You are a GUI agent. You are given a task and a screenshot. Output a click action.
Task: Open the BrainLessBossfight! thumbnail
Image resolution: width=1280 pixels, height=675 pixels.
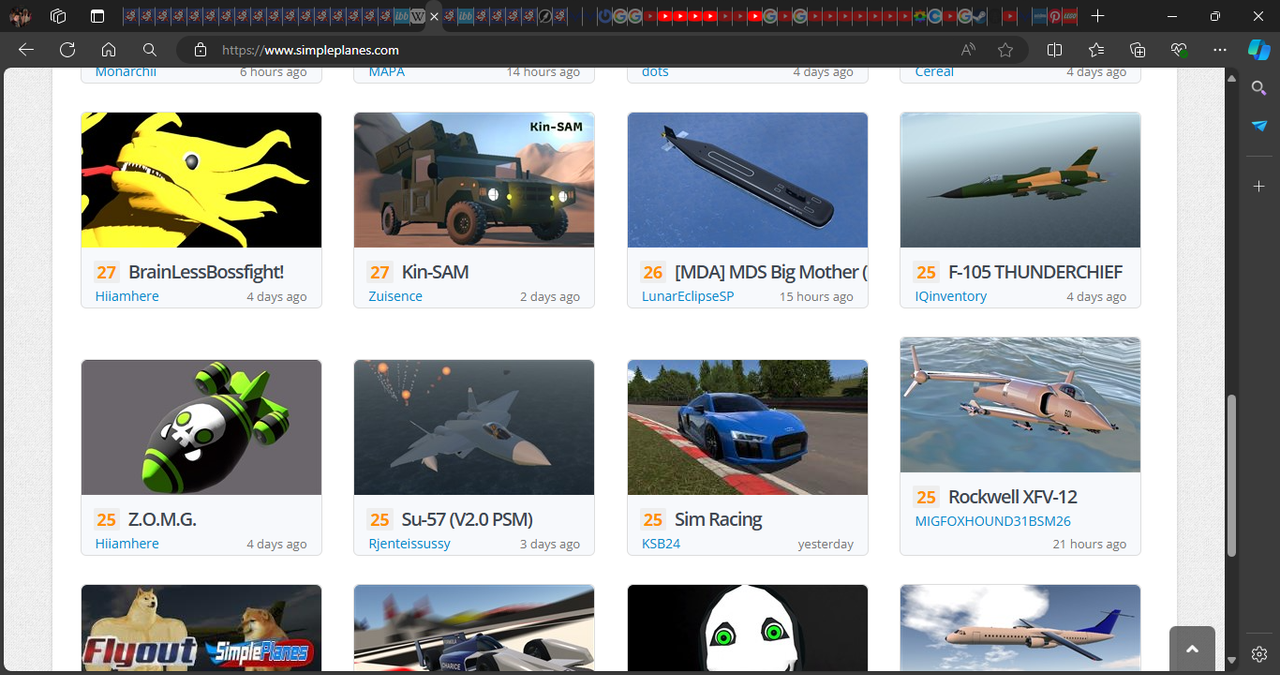coord(201,180)
